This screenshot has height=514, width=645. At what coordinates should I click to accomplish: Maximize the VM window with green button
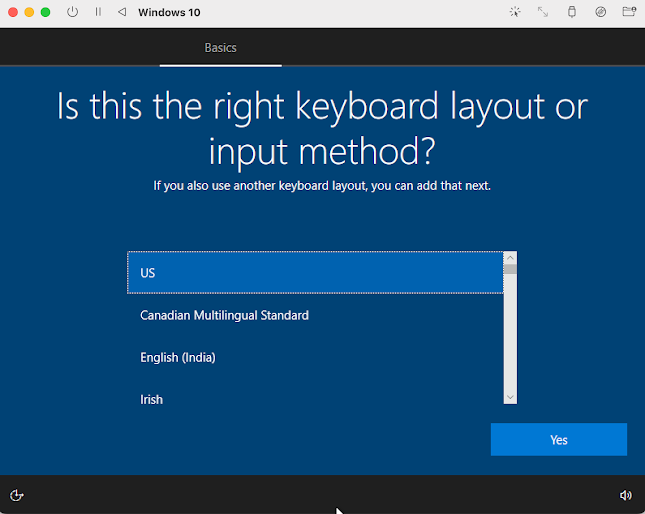(x=46, y=12)
